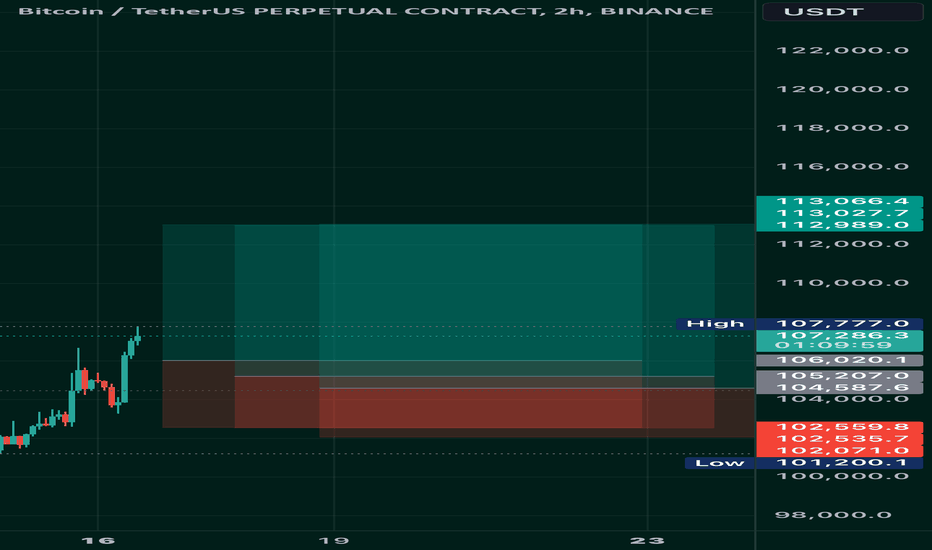Click date label 19 on time axis

pos(333,540)
